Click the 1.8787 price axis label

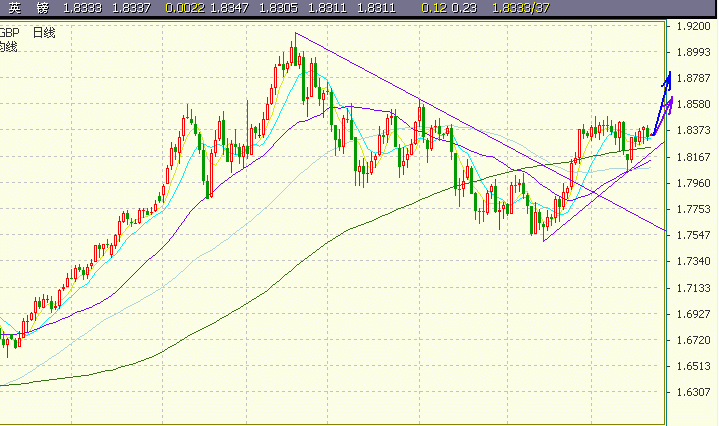[693, 78]
